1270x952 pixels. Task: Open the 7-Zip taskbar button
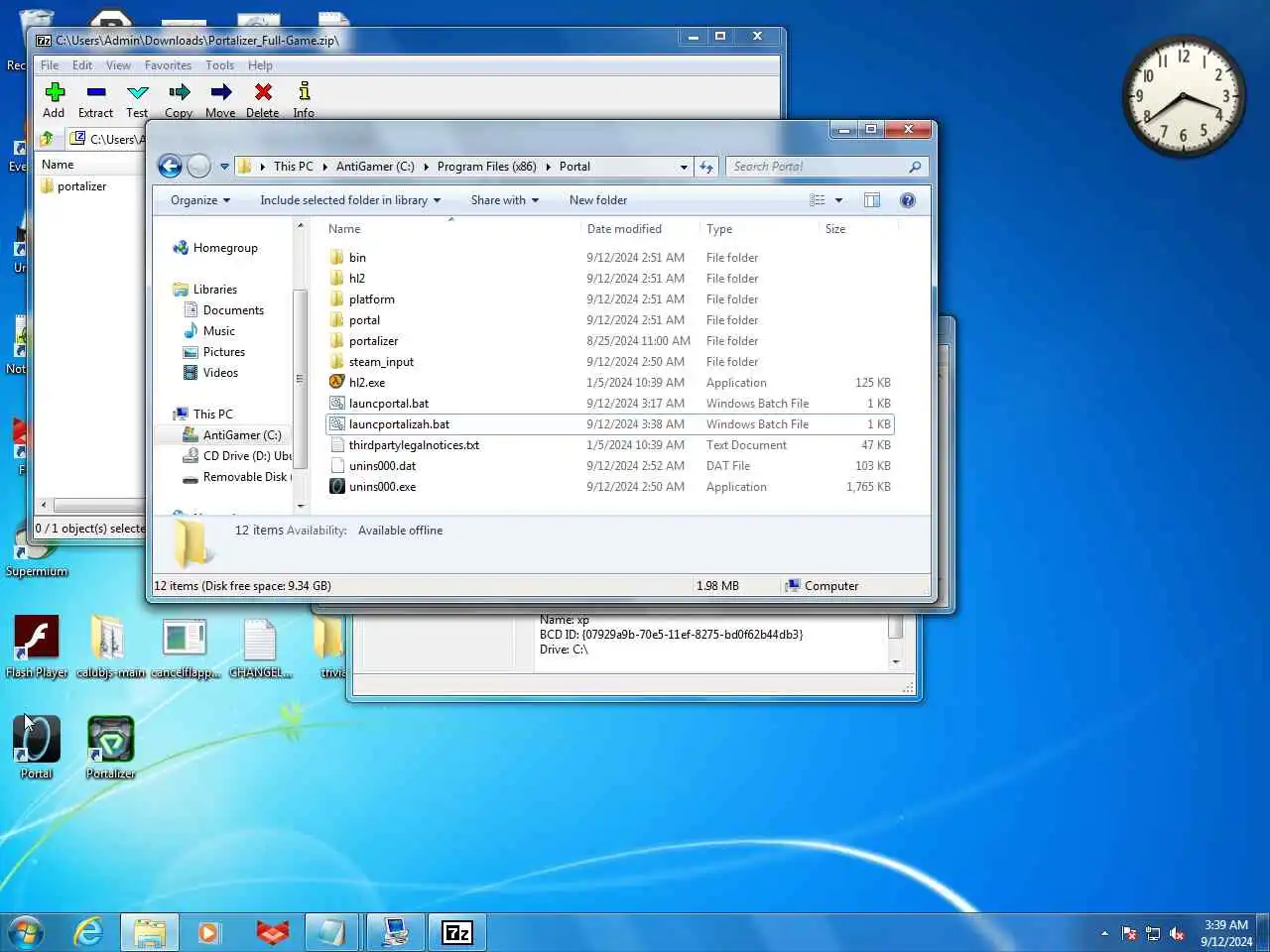[x=456, y=932]
